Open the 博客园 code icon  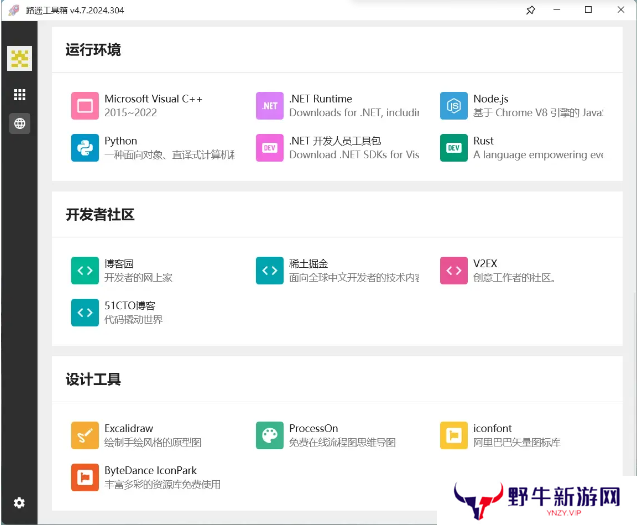click(85, 271)
